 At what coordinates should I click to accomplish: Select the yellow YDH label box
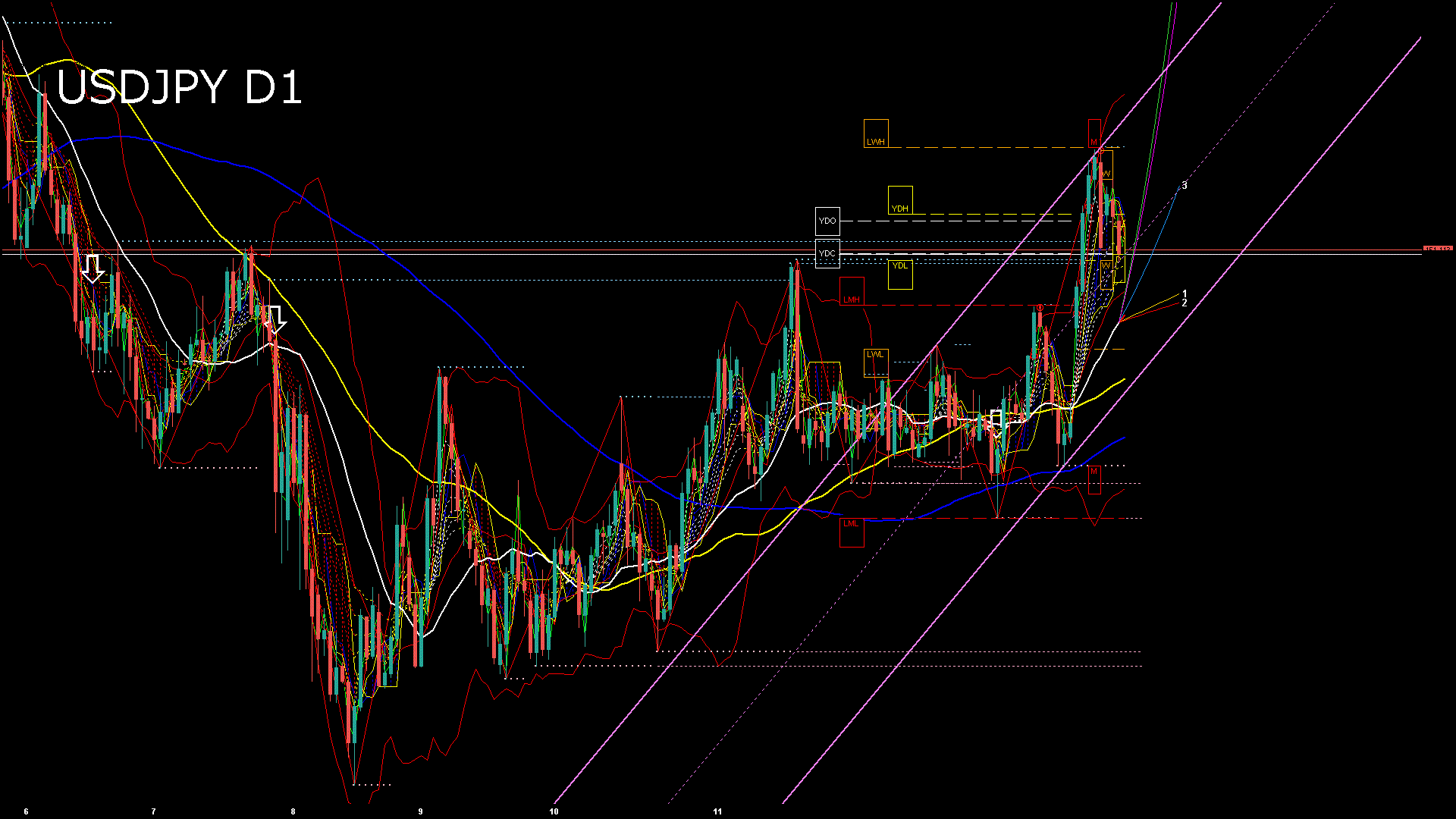900,200
